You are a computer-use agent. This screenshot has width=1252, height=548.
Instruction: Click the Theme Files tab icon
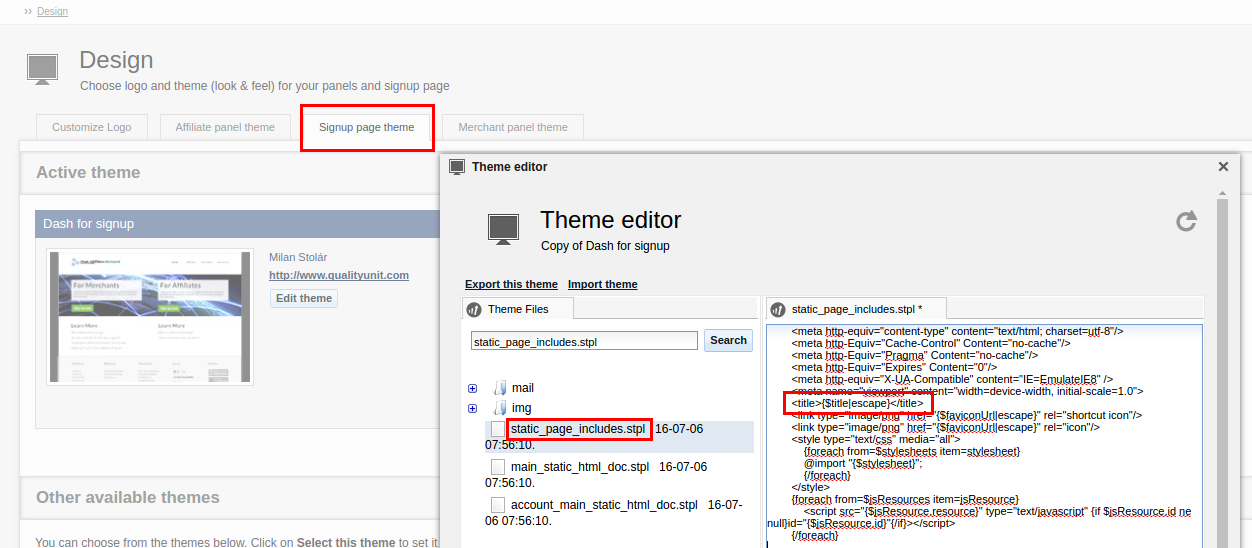tap(474, 310)
